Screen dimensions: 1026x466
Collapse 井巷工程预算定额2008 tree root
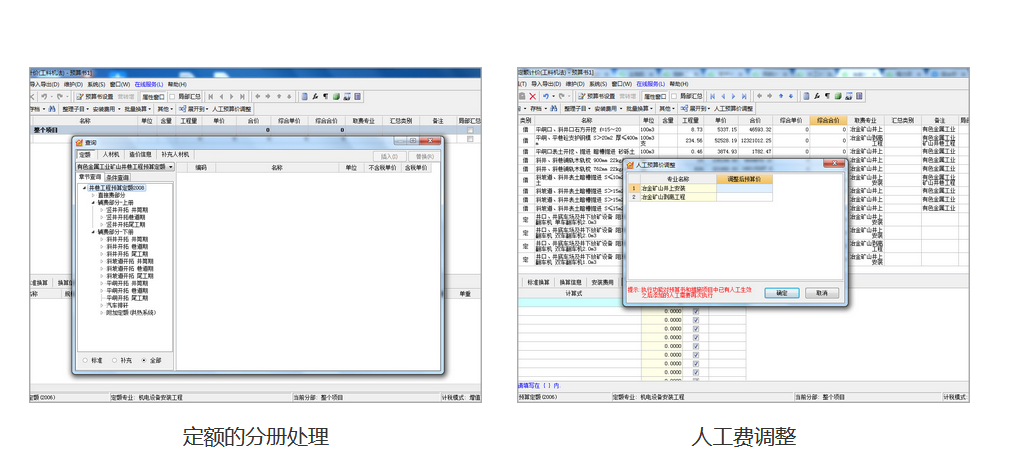pyautogui.click(x=84, y=188)
